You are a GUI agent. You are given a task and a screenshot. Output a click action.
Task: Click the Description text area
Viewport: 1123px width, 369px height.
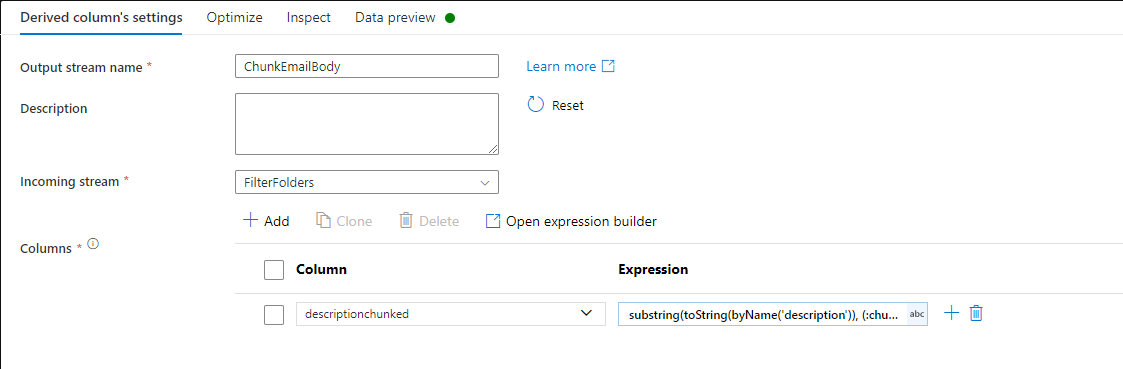tap(367, 124)
